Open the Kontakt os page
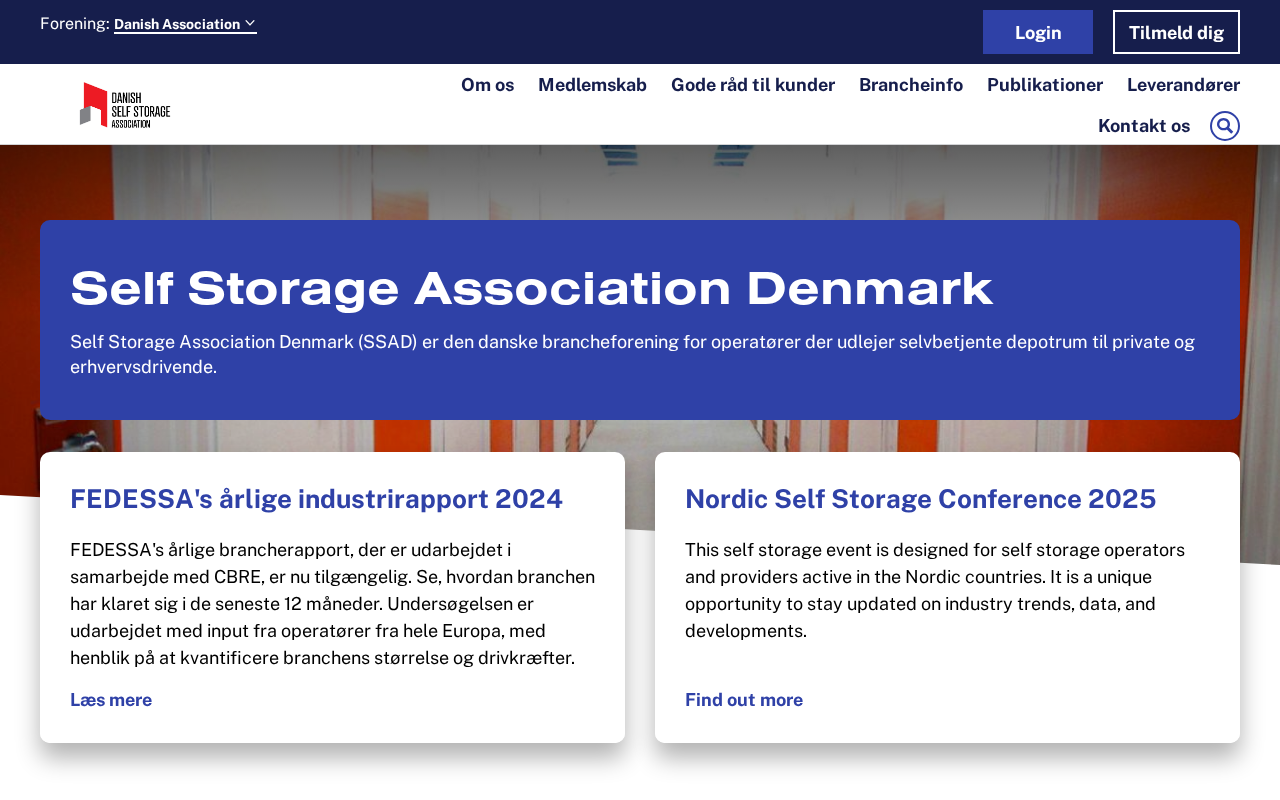 point(1143,126)
